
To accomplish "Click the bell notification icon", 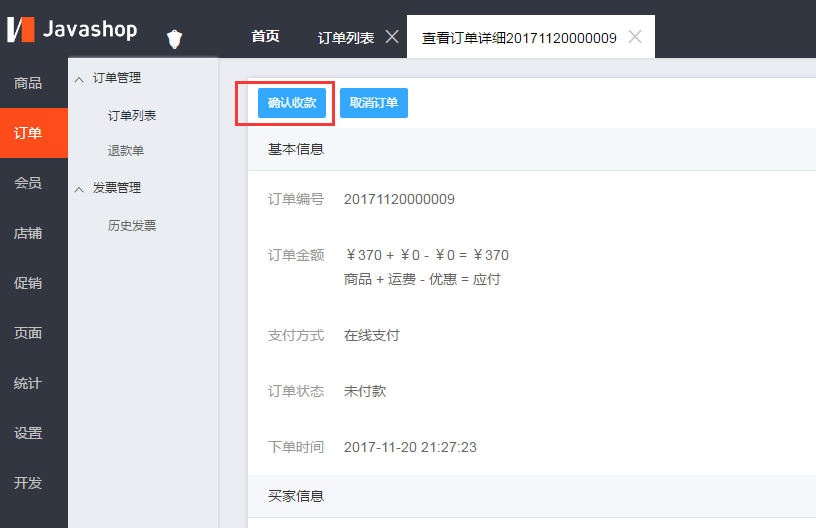I will tap(174, 39).
